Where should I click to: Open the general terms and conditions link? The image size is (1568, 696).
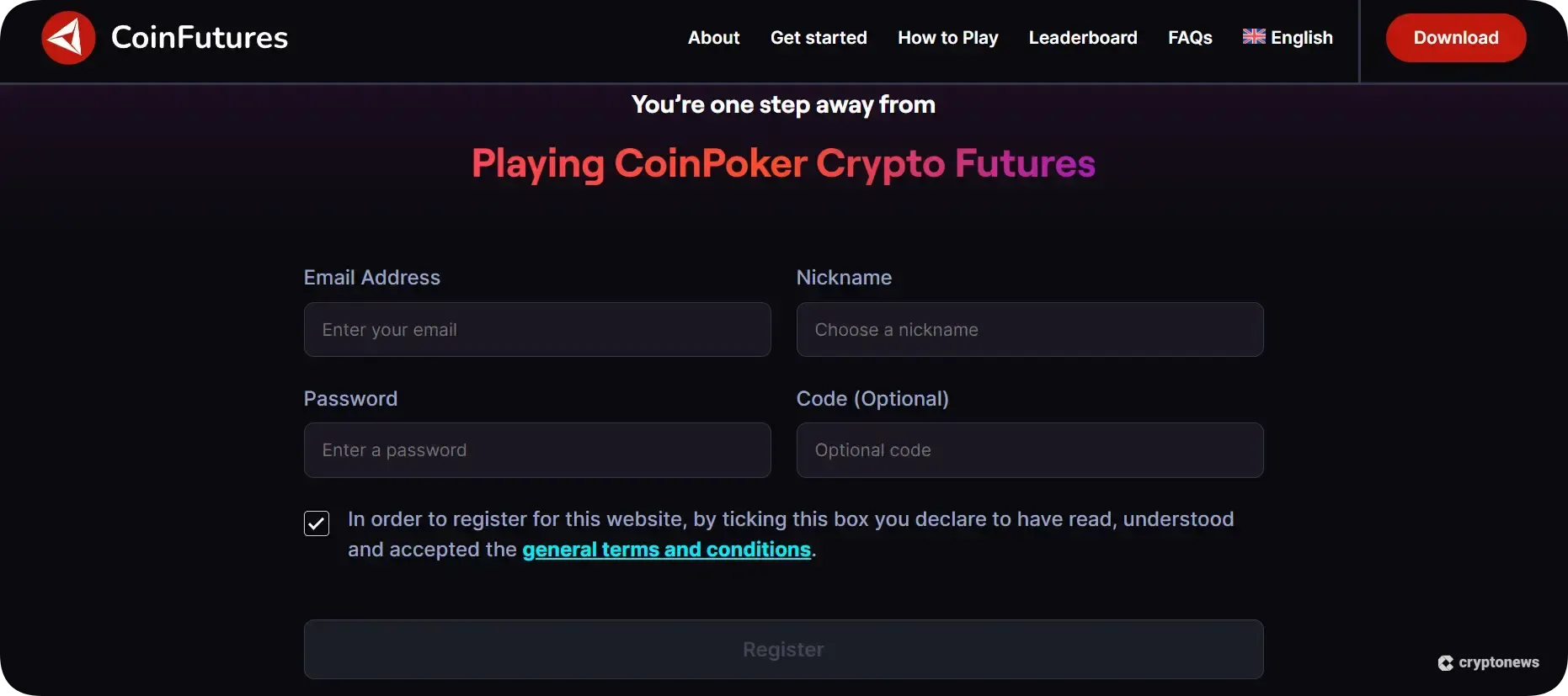tap(666, 550)
